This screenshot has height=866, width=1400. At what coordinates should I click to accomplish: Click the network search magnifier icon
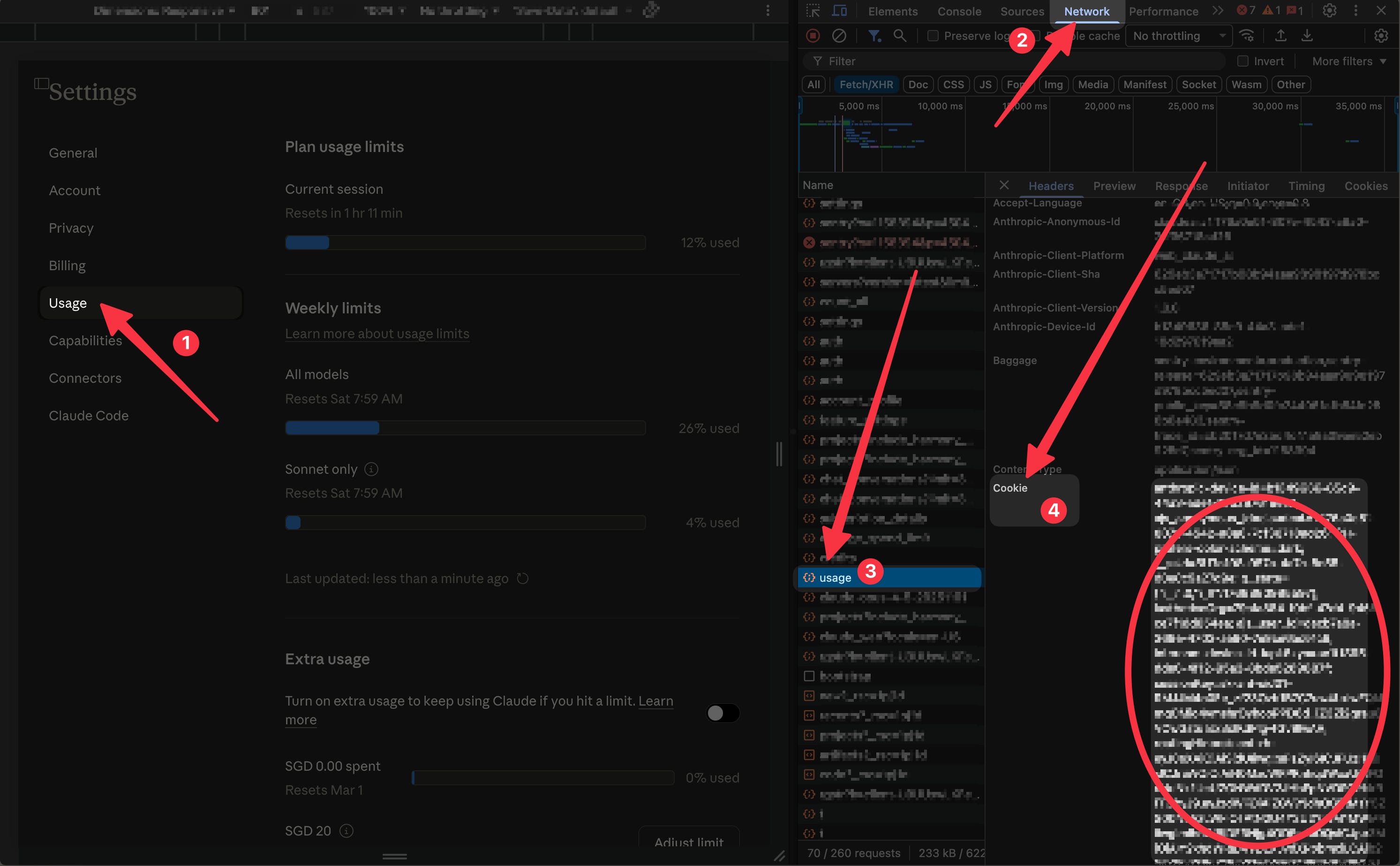900,36
